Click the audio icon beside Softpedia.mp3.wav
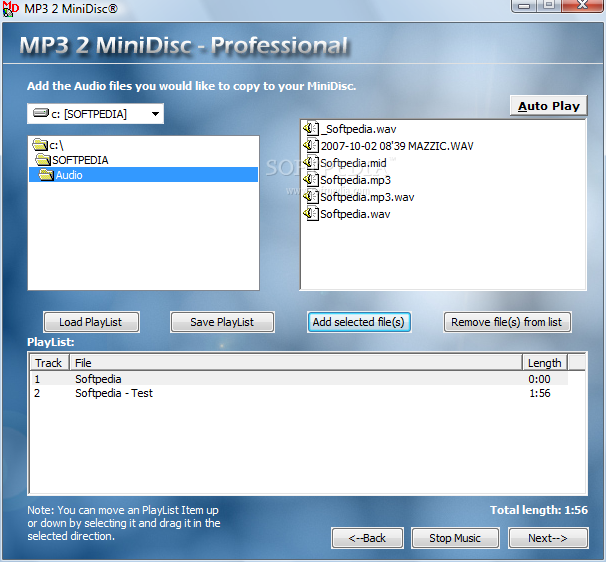This screenshot has height=562, width=606. pyautogui.click(x=311, y=196)
